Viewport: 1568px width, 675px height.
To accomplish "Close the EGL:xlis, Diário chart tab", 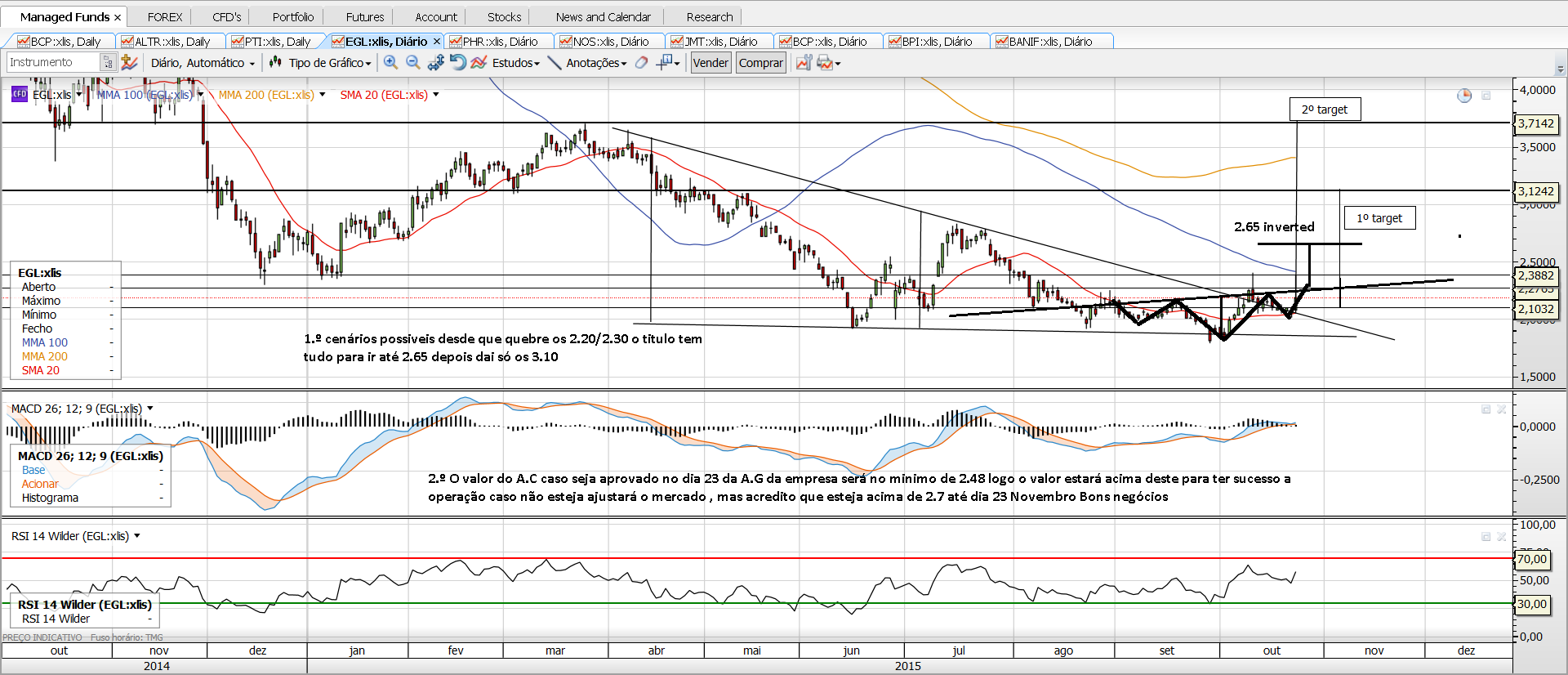I will tap(437, 42).
